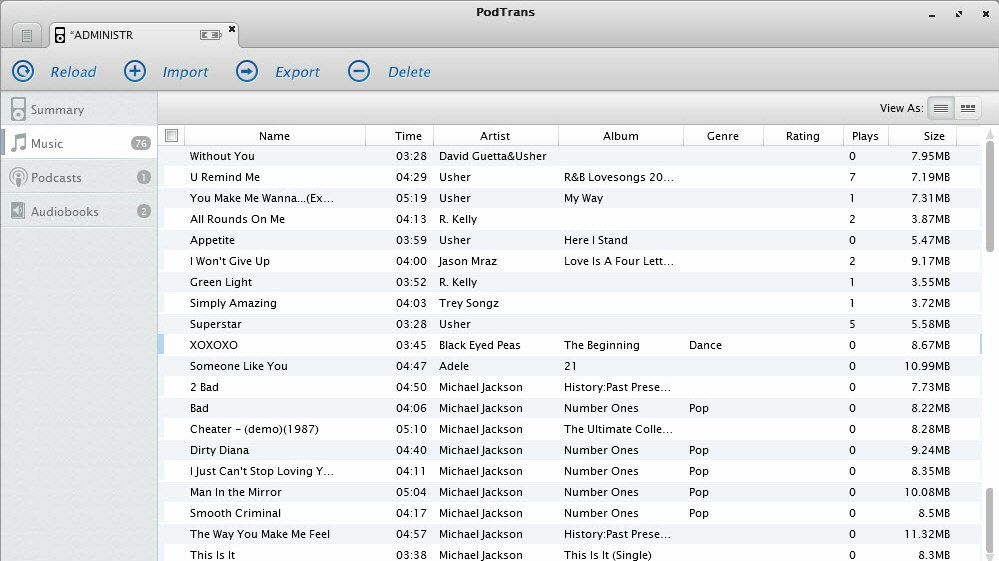Select the song U Remind Me
The image size is (999, 561).
(x=225, y=177)
